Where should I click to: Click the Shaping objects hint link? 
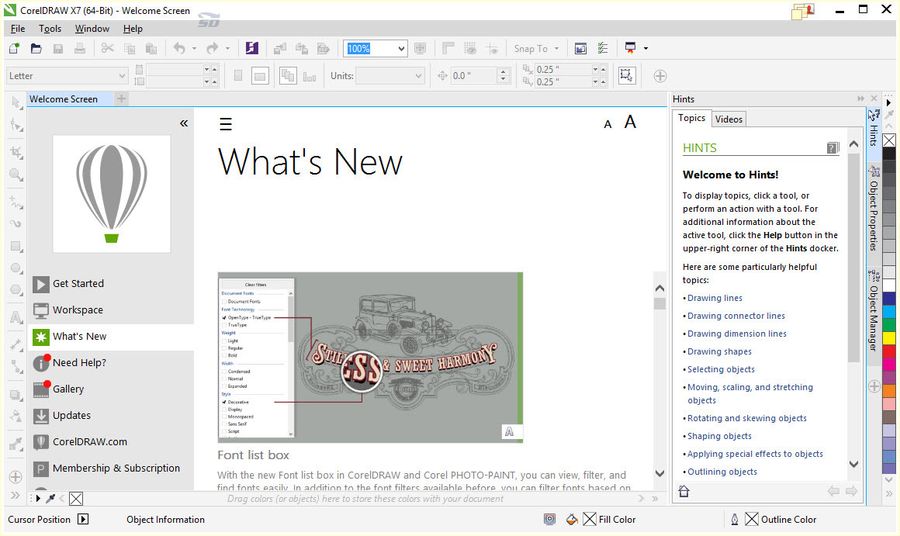[719, 436]
